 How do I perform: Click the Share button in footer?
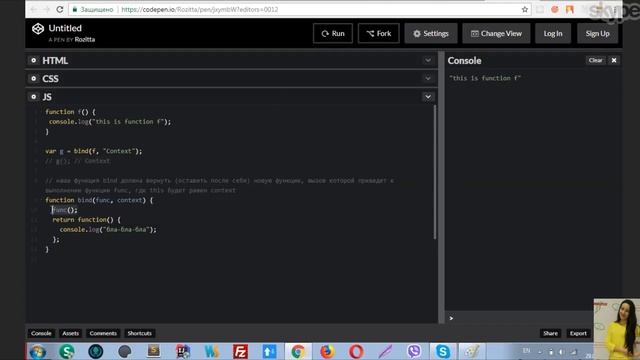(x=550, y=333)
